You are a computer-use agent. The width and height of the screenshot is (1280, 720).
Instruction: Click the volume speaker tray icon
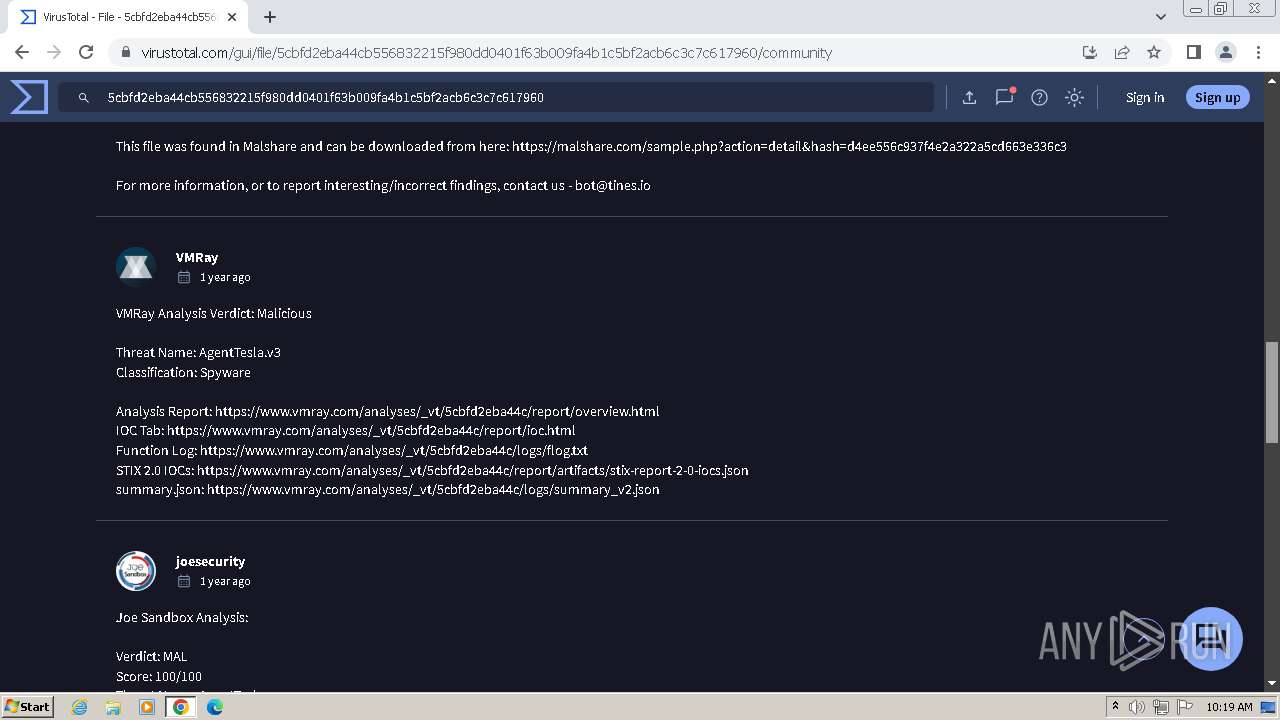(x=1137, y=707)
